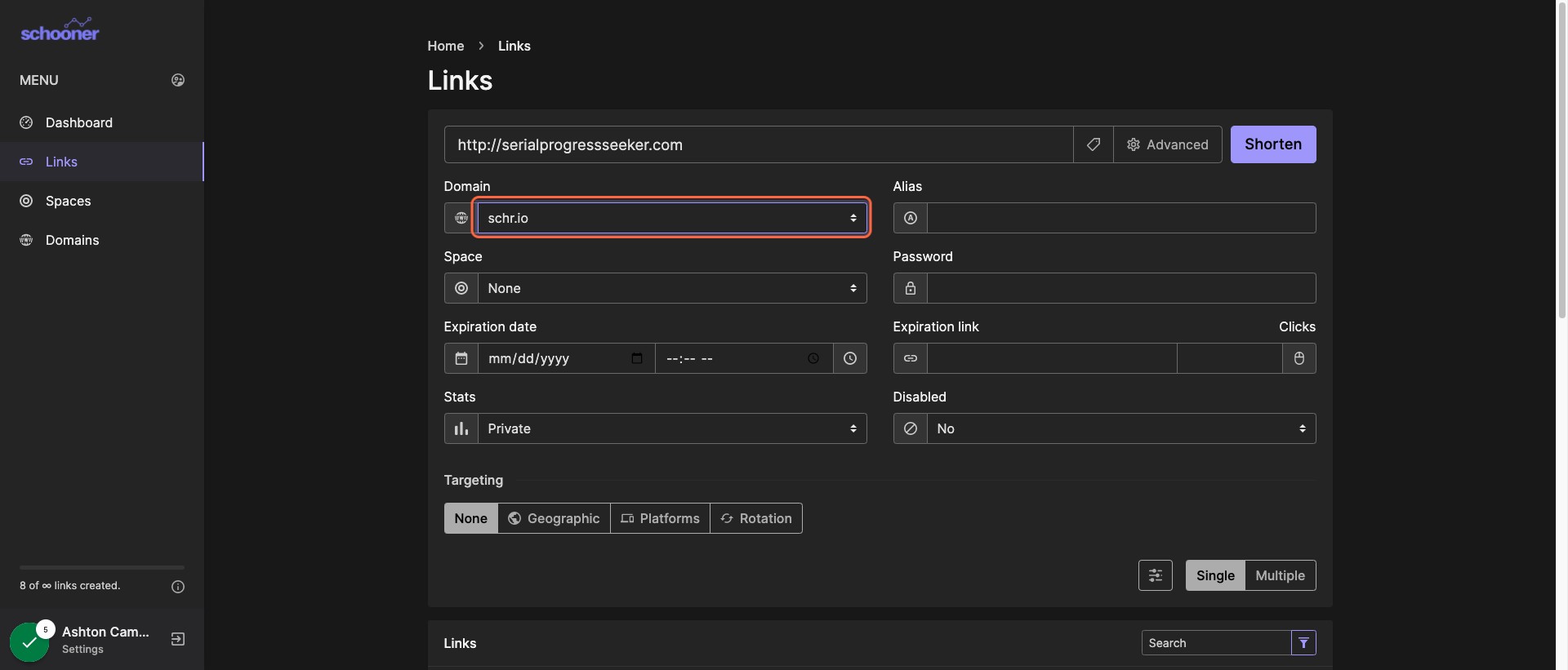
Task: Open the Domain dropdown showing schr.io
Action: click(672, 218)
